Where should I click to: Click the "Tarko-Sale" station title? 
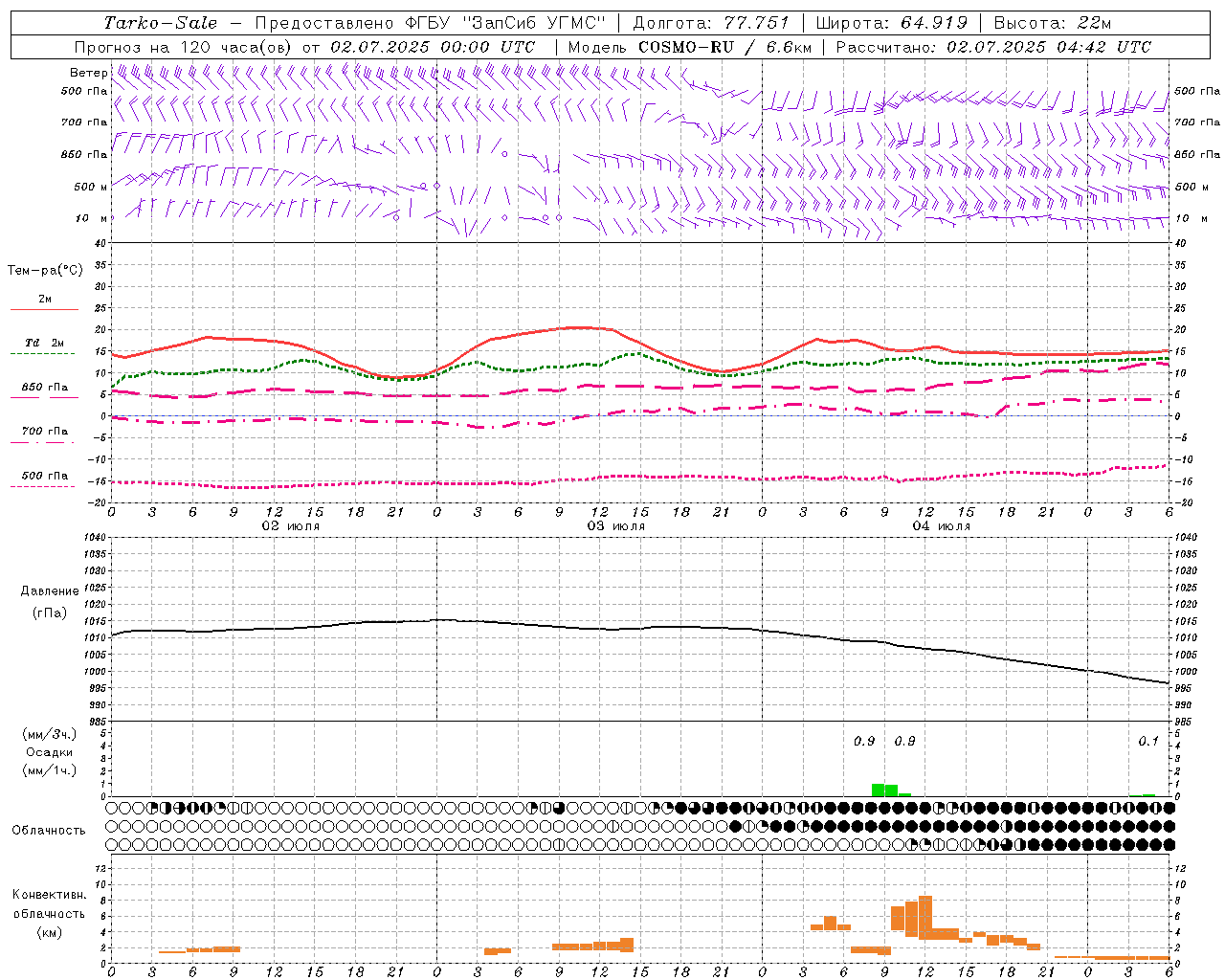click(160, 23)
